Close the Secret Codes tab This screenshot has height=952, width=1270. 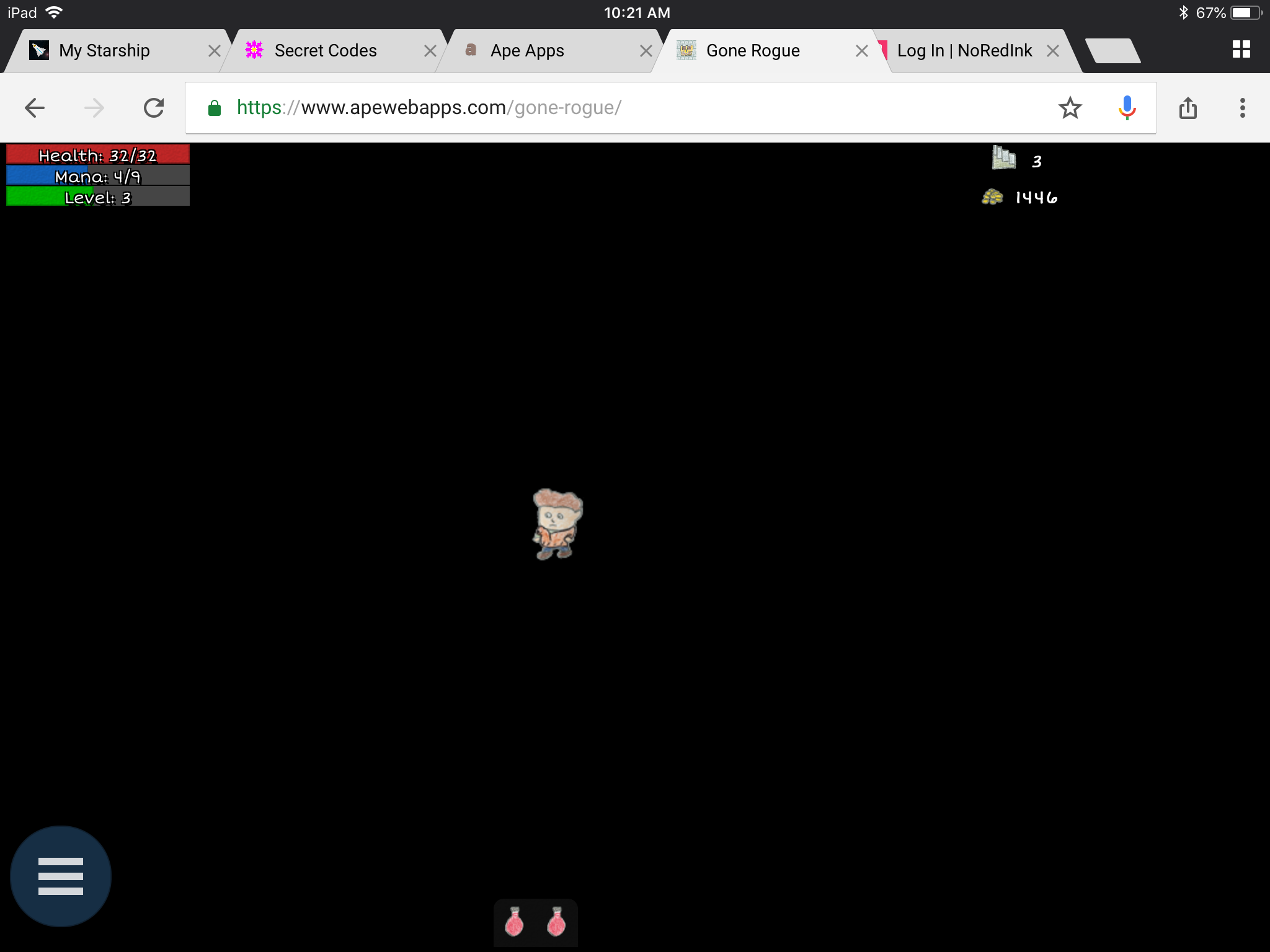430,51
